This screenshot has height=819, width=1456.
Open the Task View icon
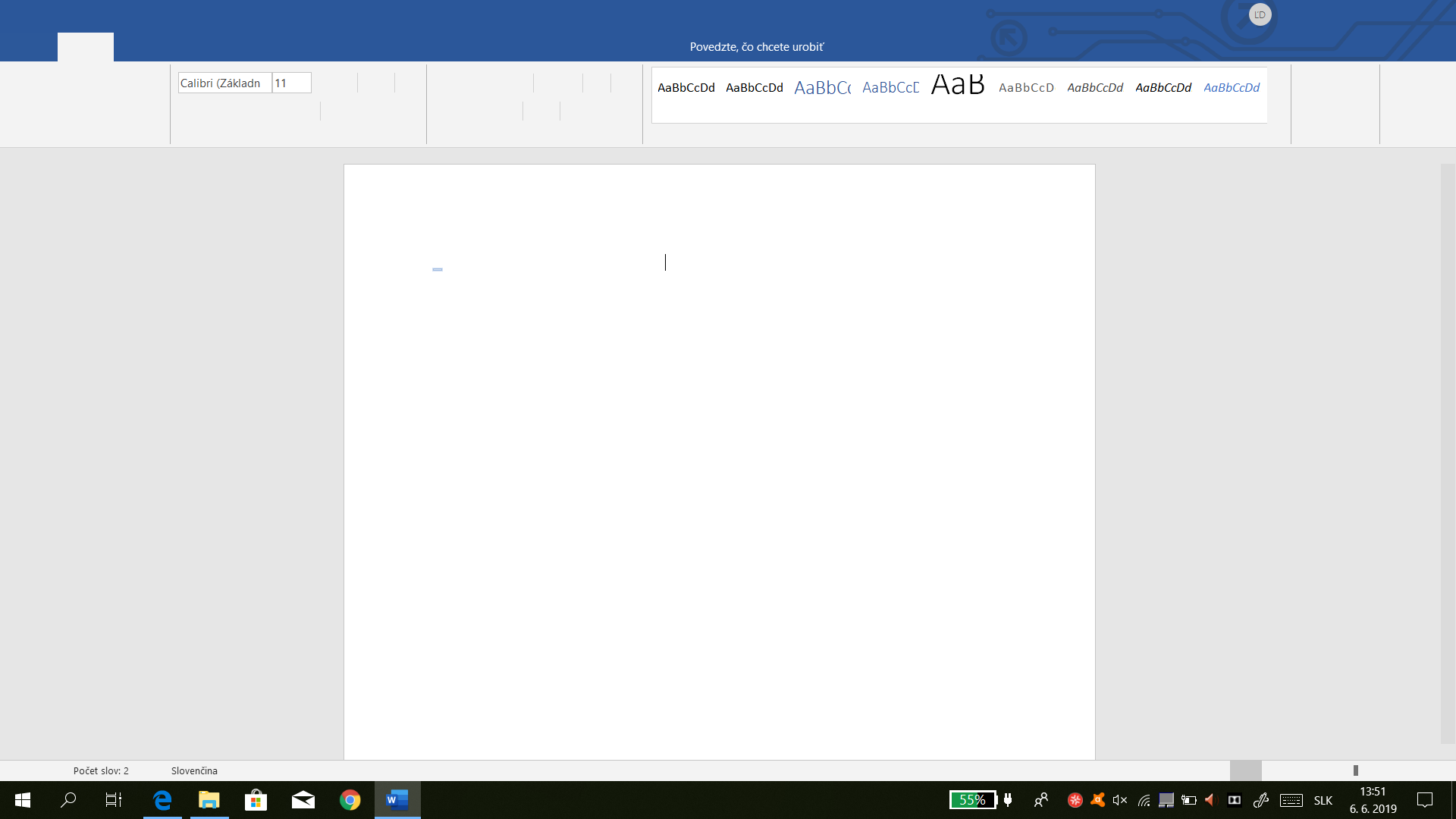click(113, 800)
